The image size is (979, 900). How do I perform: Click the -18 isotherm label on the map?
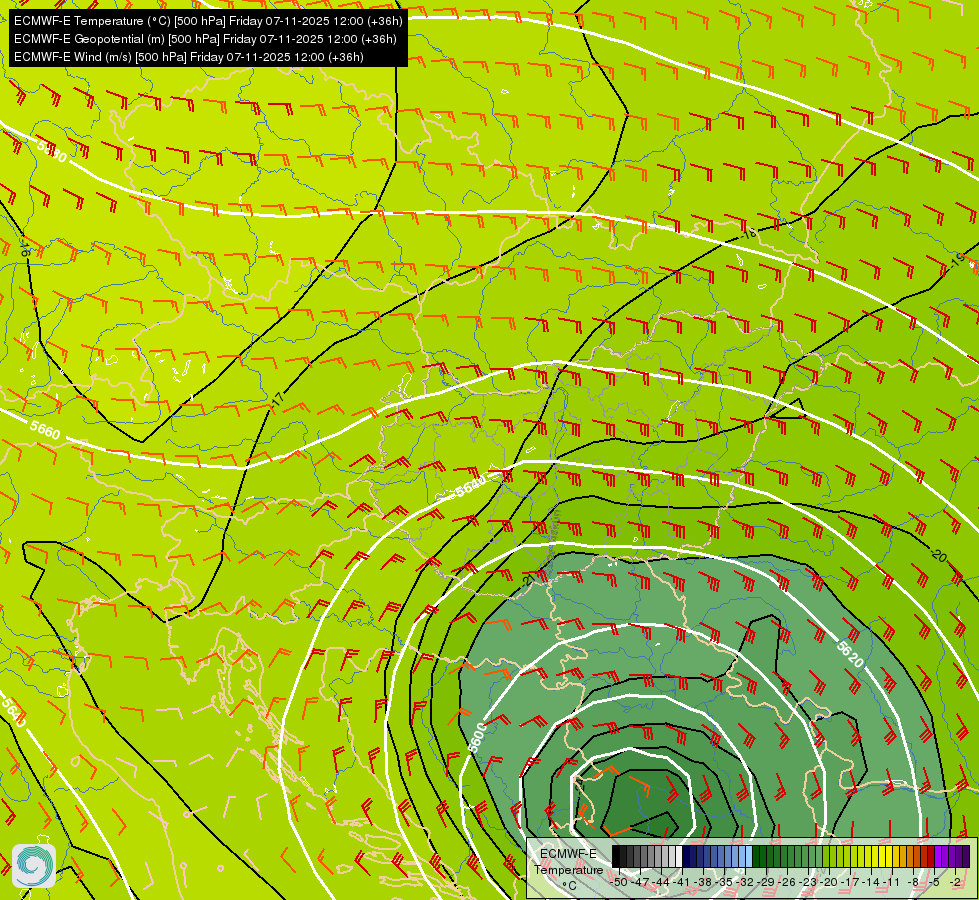pyautogui.click(x=749, y=234)
